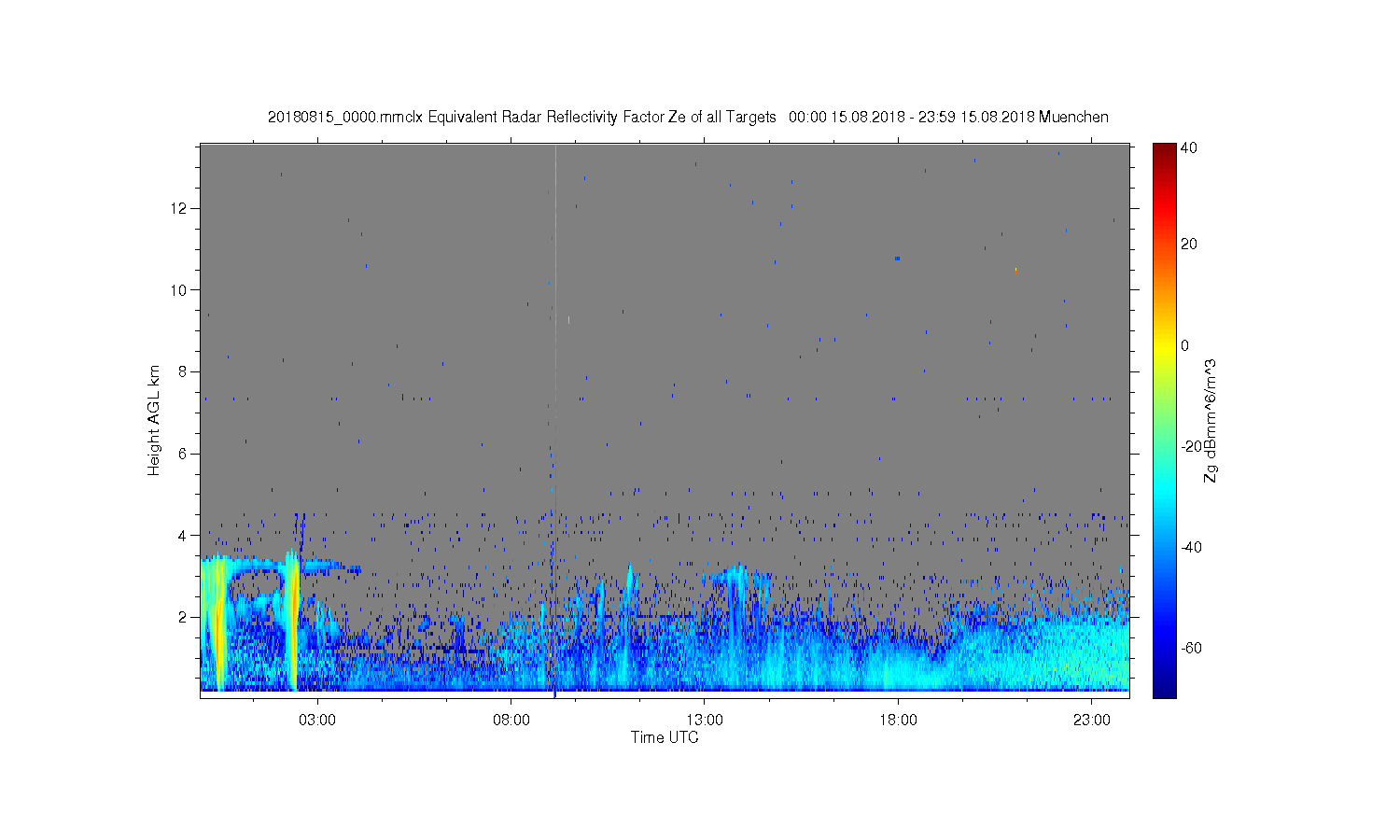Pick the dark red top of colorbar
This screenshot has height=840, width=1400.
click(x=1164, y=149)
